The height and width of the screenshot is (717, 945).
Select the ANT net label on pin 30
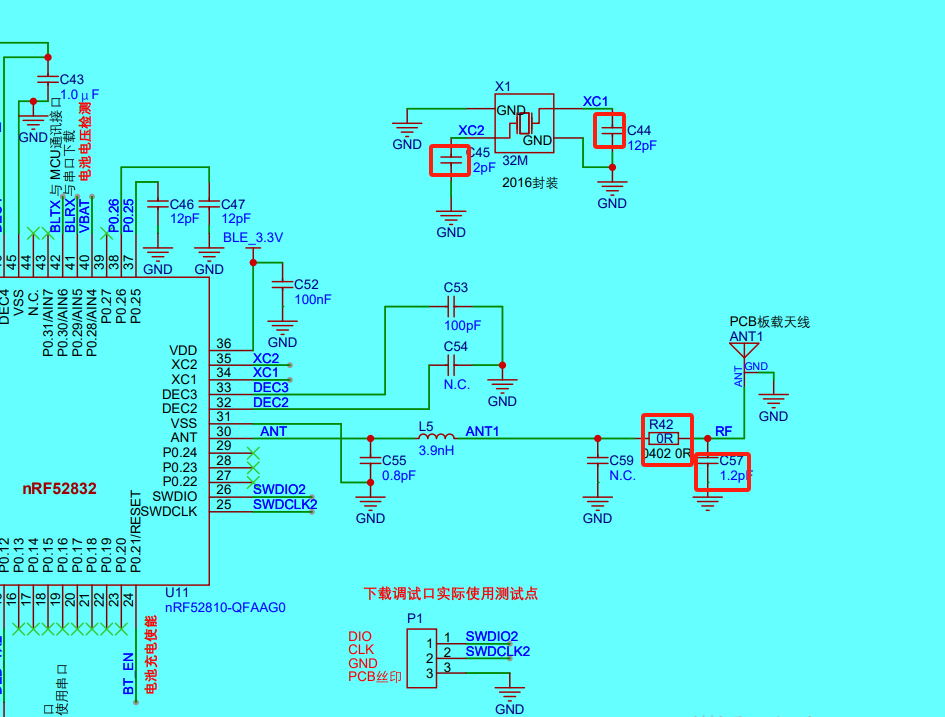tap(273, 431)
